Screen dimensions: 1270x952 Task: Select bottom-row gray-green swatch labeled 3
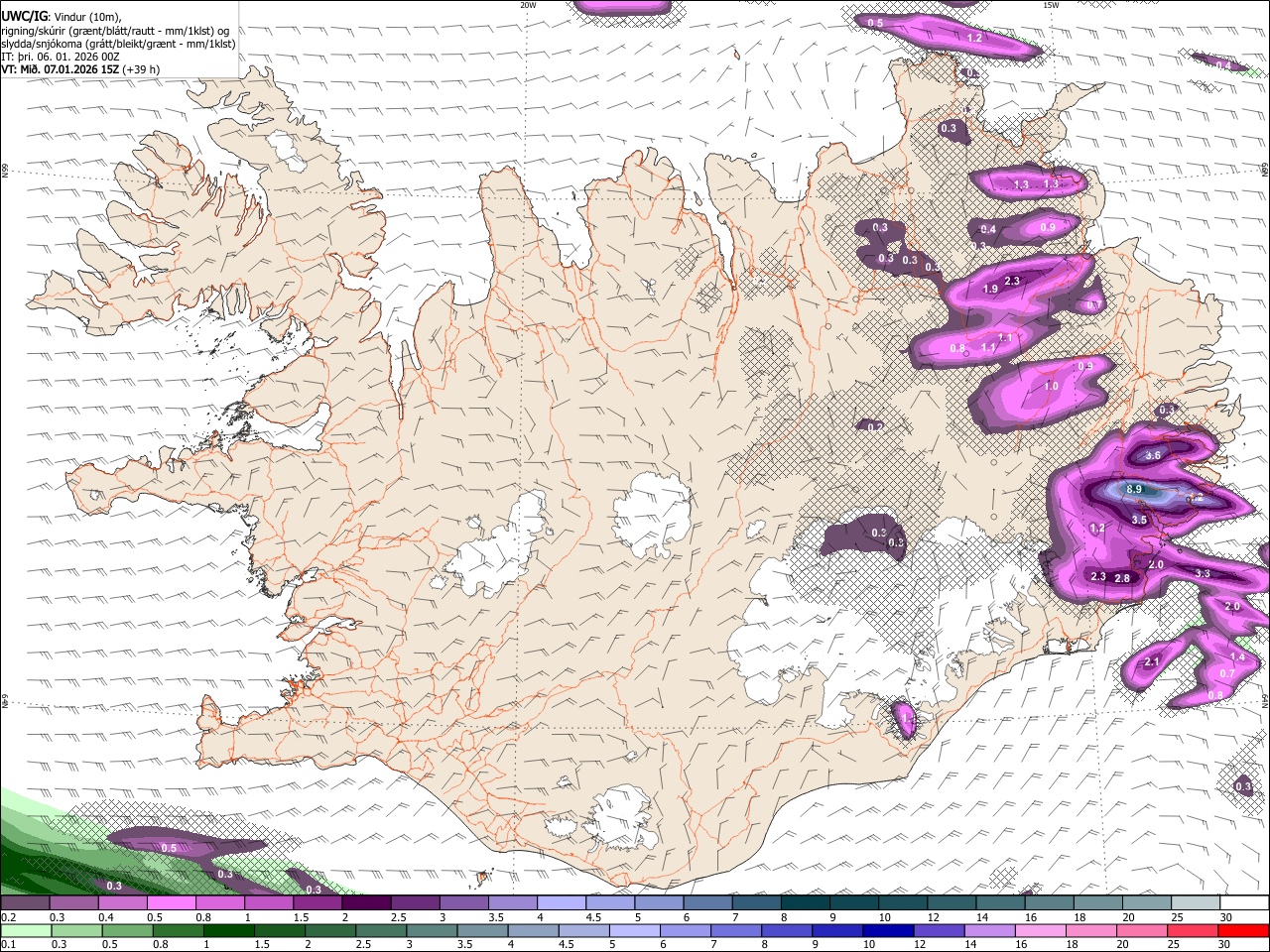432,930
